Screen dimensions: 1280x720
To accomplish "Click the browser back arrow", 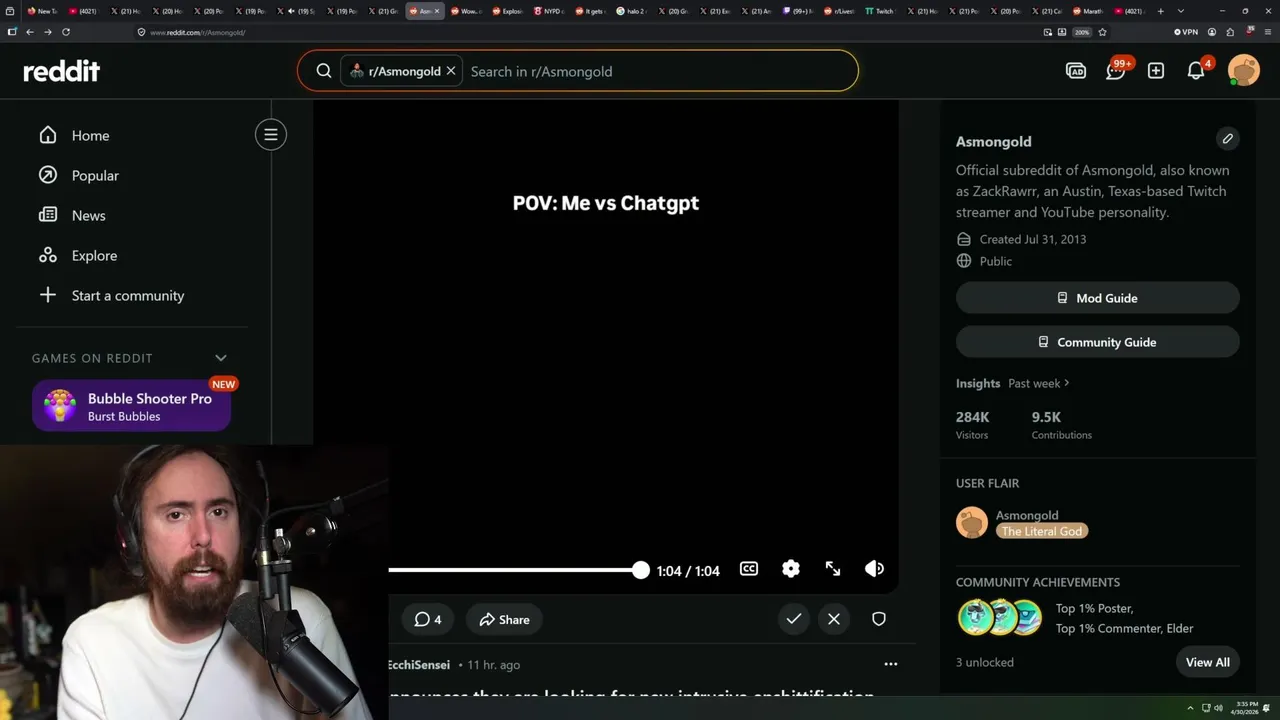I will pos(30,32).
